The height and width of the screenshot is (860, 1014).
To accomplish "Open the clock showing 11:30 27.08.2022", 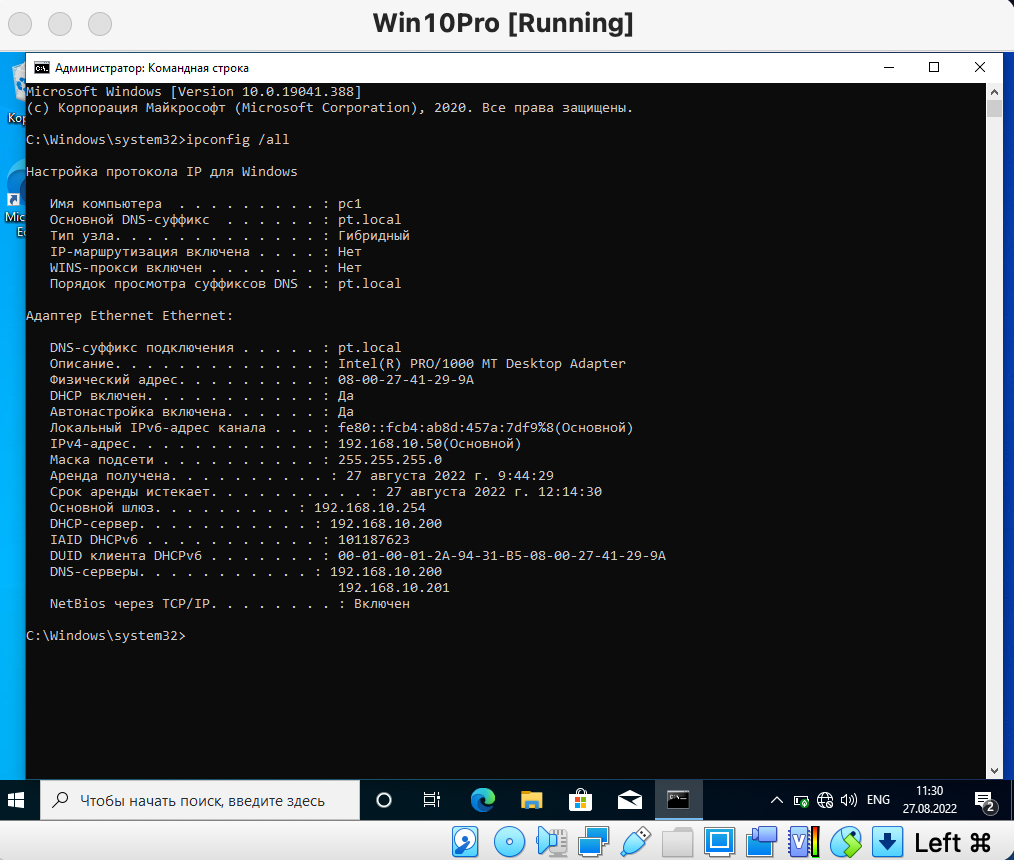I will point(929,801).
